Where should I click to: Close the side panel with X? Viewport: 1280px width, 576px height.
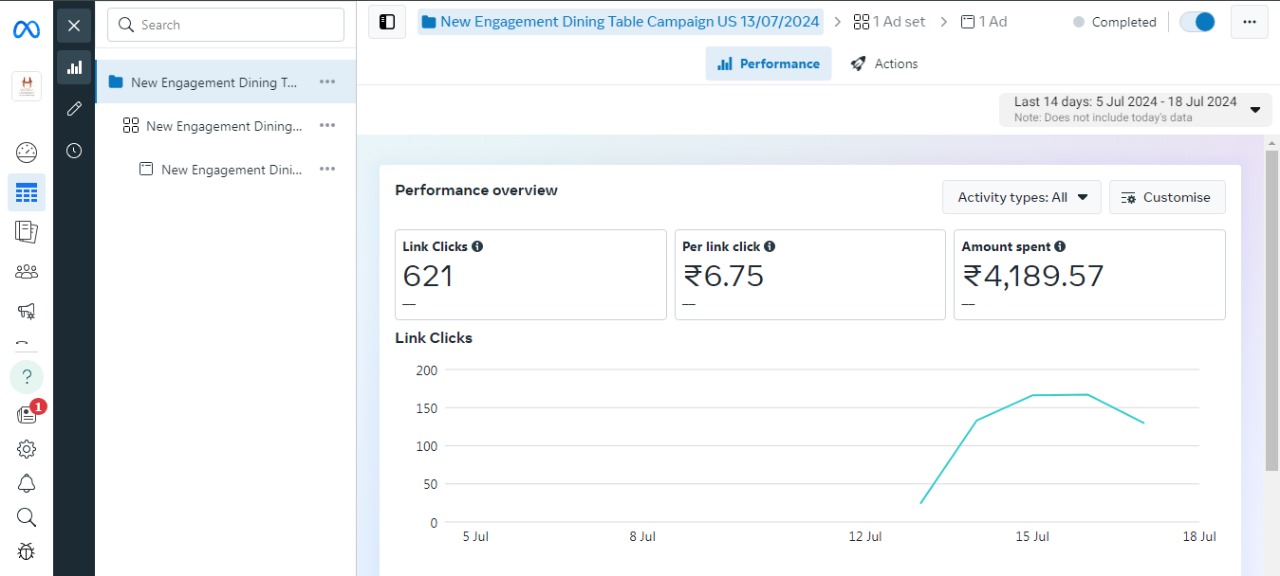[x=74, y=26]
